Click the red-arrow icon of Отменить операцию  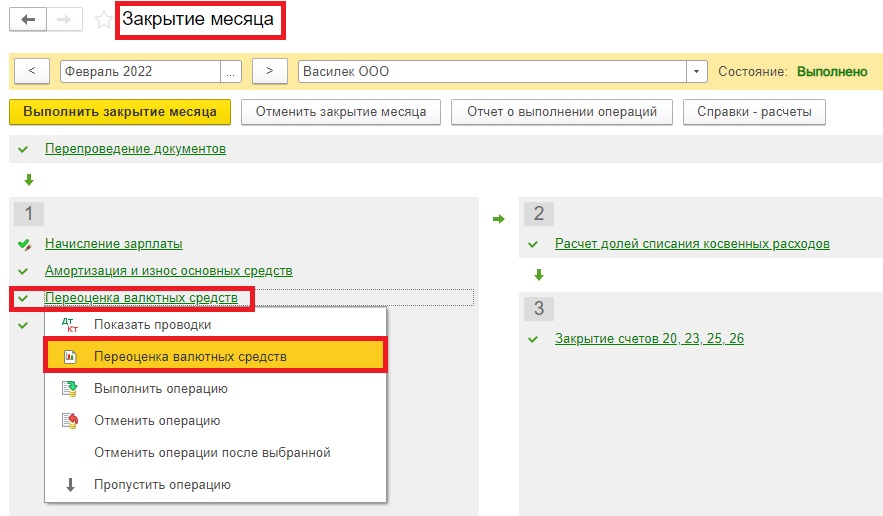tap(70, 421)
